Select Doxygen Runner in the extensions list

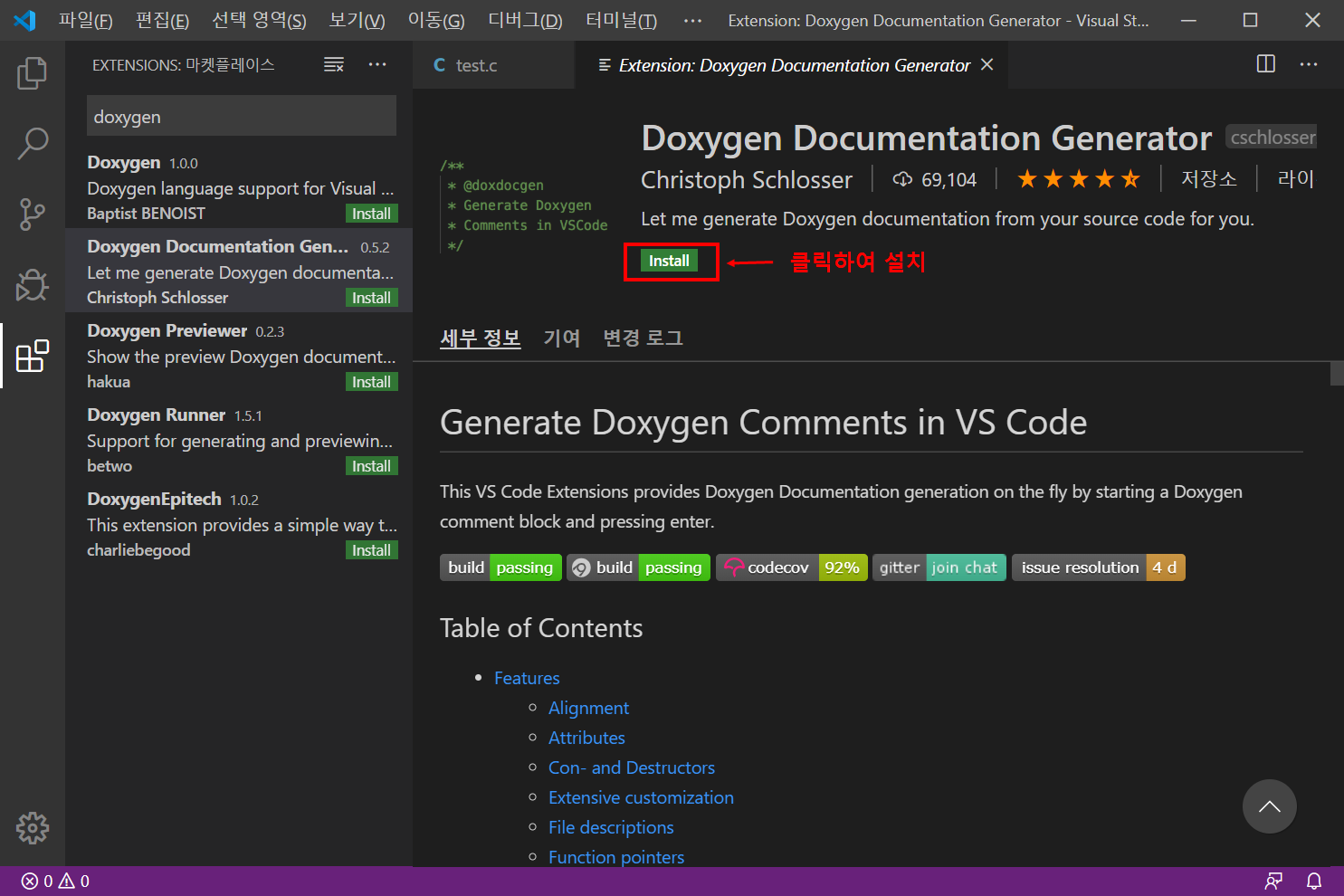pyautogui.click(x=239, y=439)
